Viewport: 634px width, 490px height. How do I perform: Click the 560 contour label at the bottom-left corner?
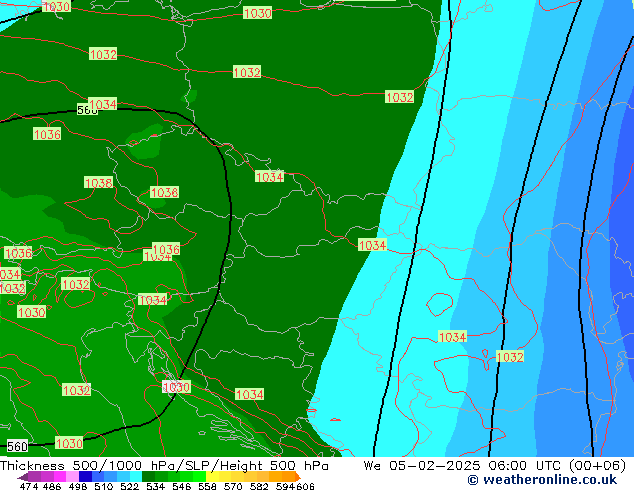coord(17,446)
